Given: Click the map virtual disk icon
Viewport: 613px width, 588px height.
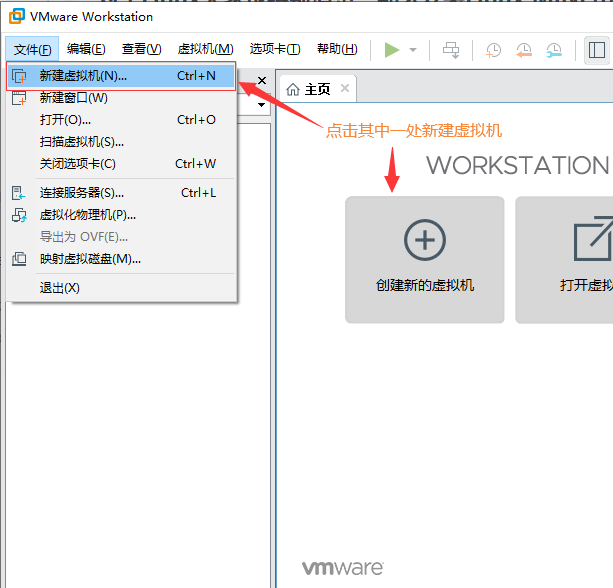Looking at the screenshot, I should pos(19,259).
